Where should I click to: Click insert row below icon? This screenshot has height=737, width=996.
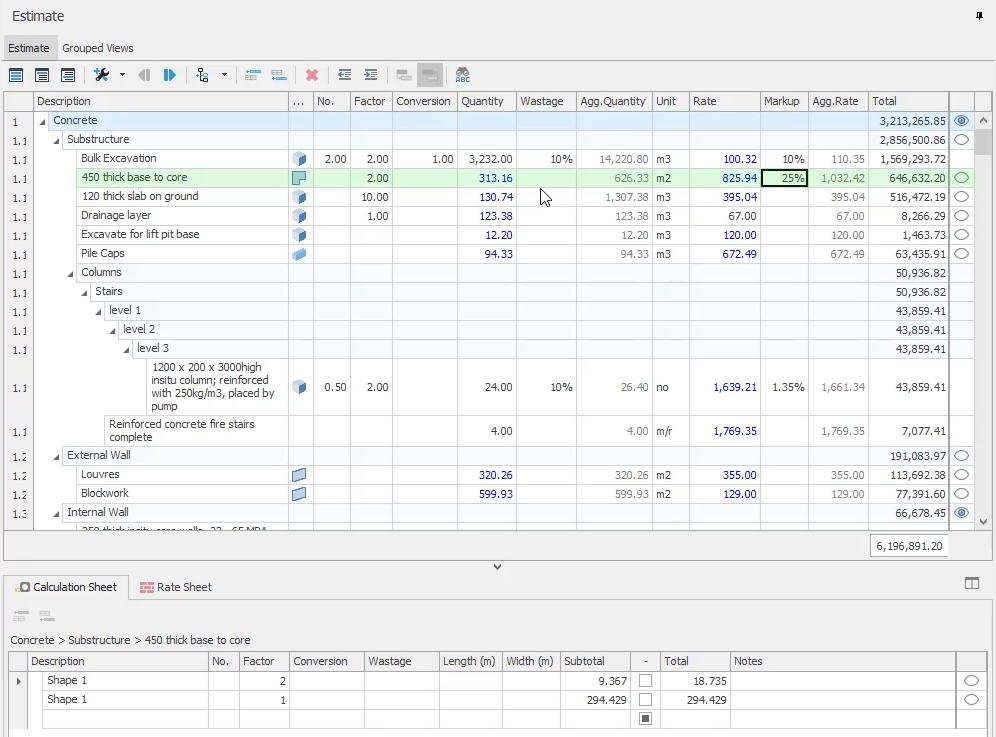click(x=279, y=75)
